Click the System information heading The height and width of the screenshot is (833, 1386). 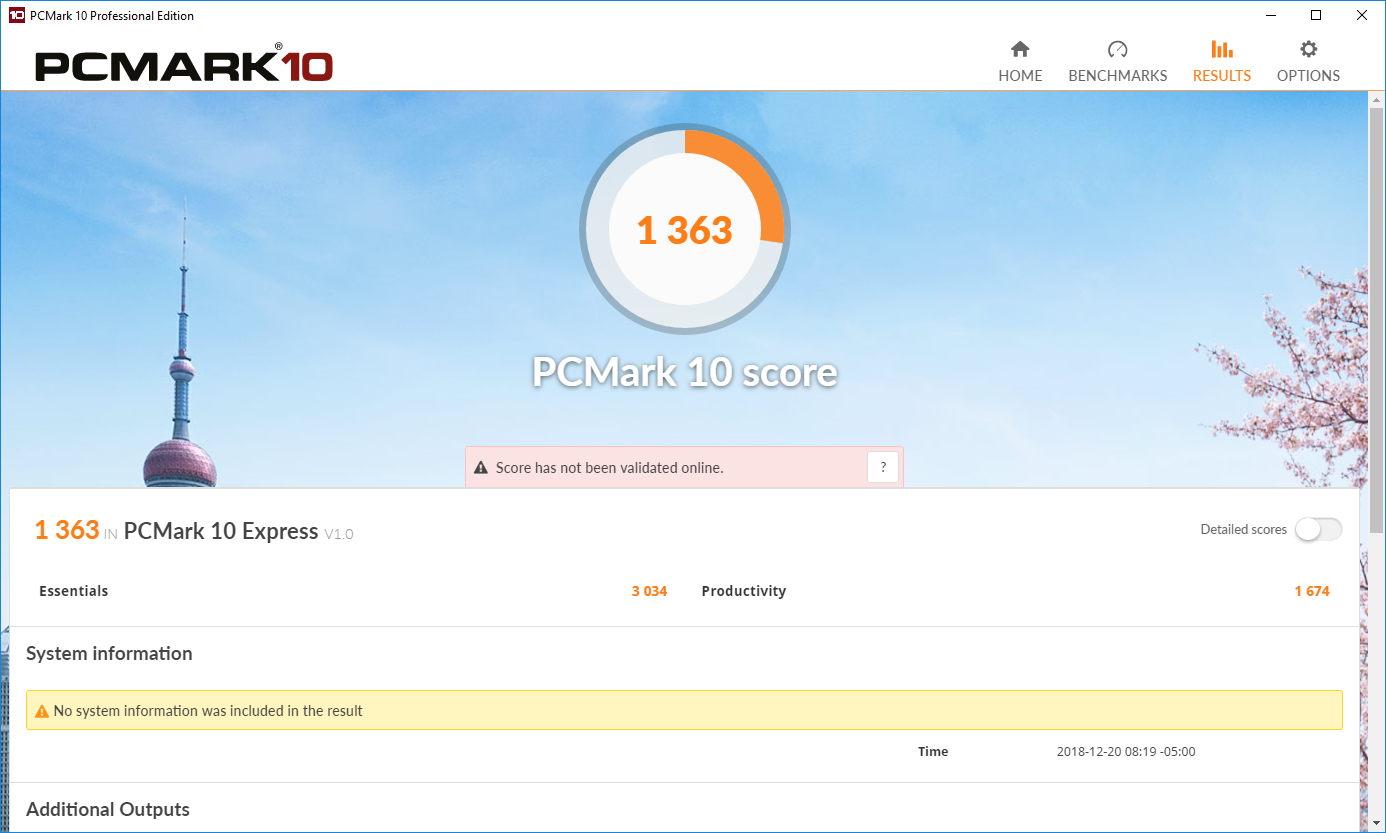109,654
